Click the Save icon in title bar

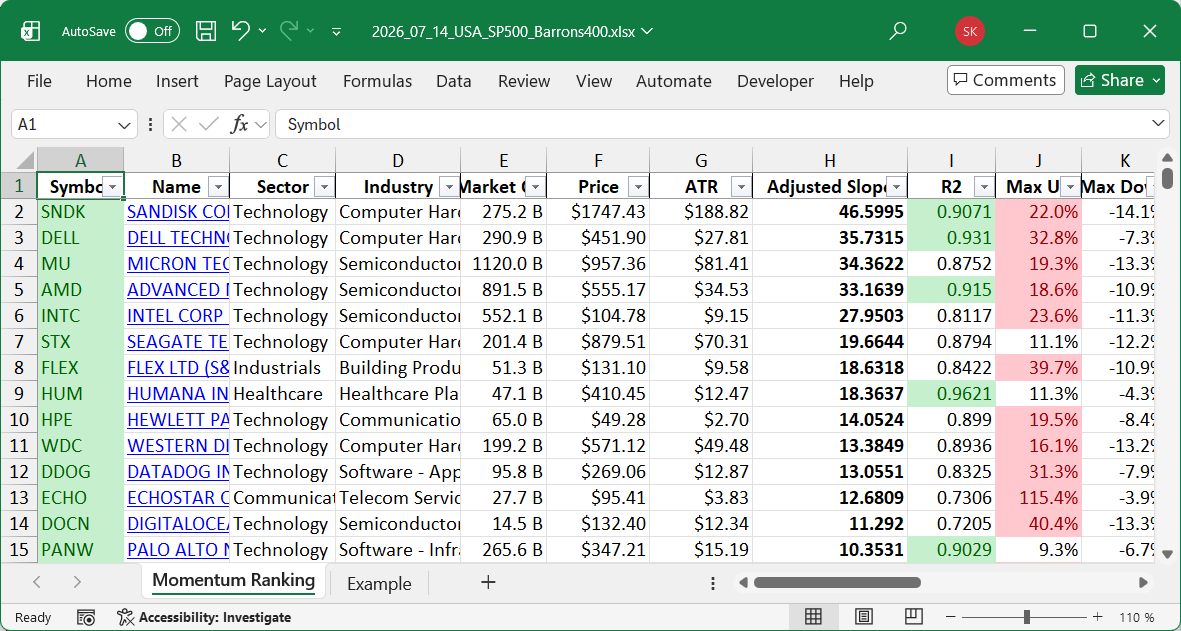[206, 31]
